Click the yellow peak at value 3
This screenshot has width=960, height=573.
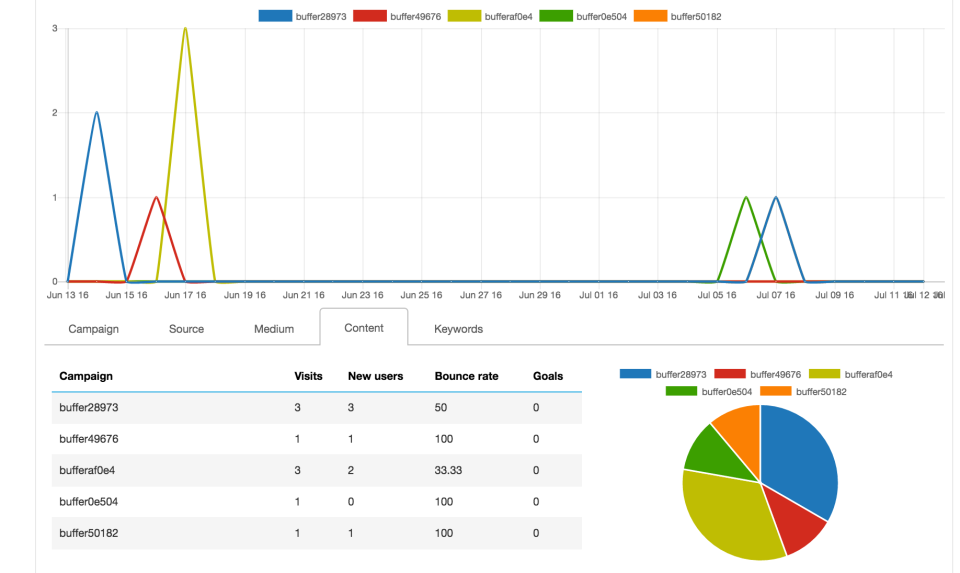point(186,29)
